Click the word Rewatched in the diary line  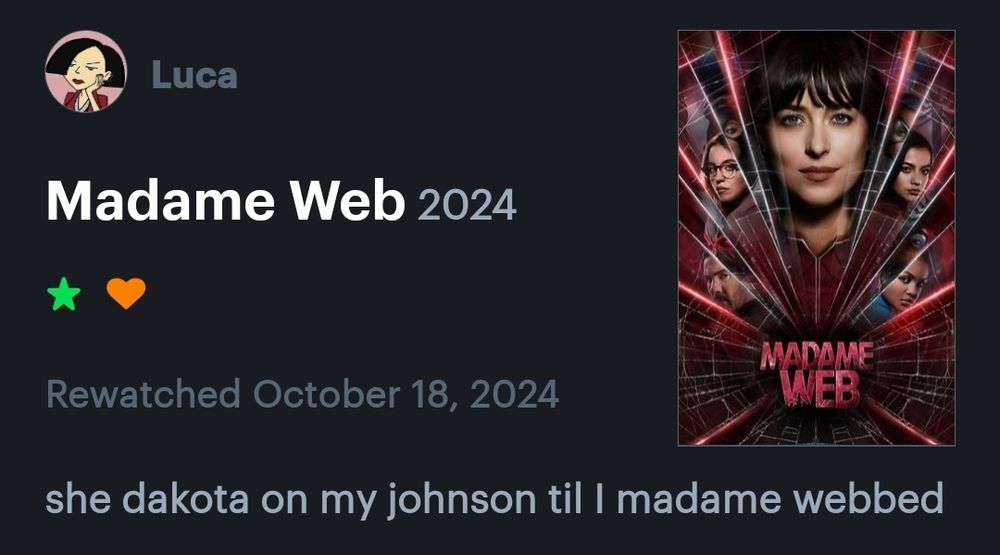[x=143, y=394]
